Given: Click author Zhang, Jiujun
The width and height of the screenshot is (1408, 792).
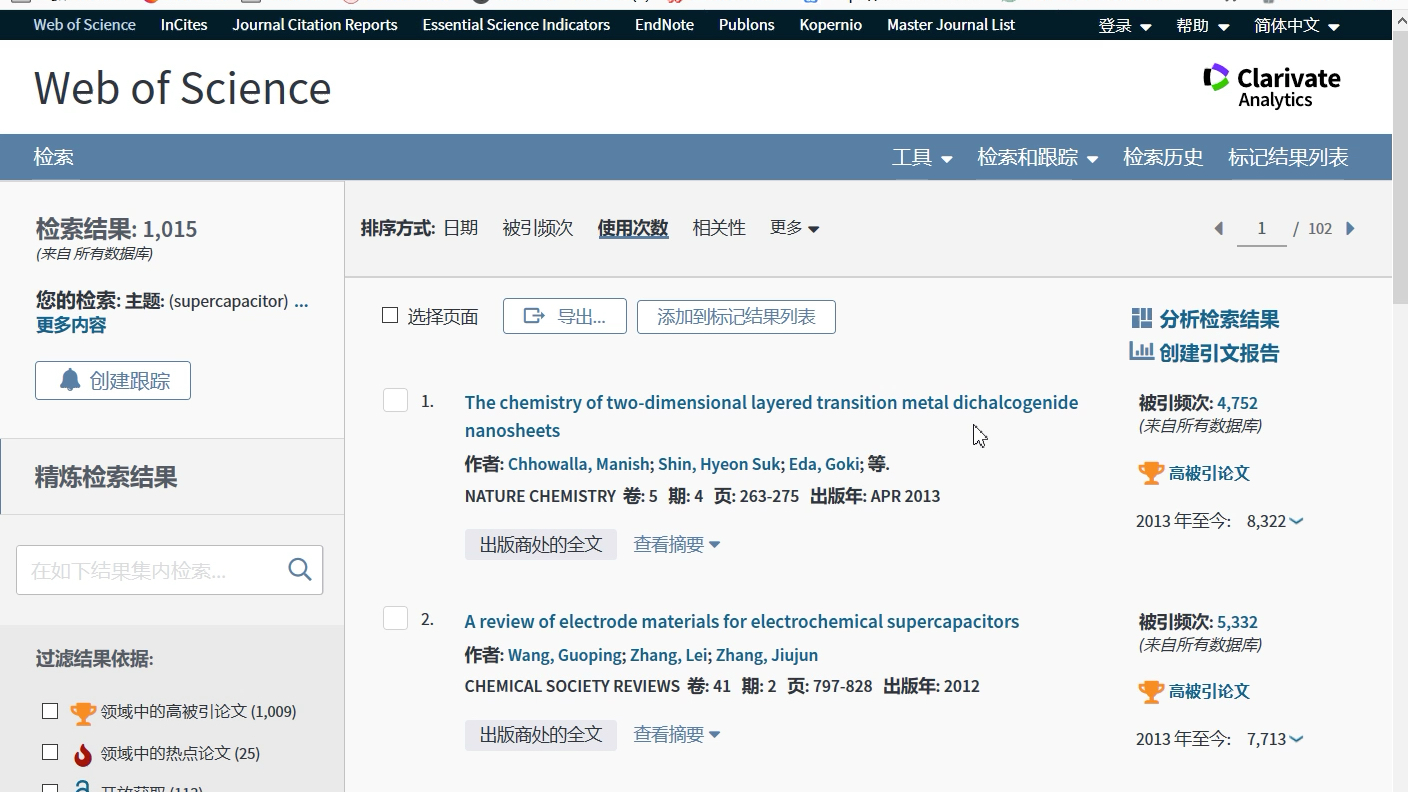Looking at the screenshot, I should click(x=767, y=655).
